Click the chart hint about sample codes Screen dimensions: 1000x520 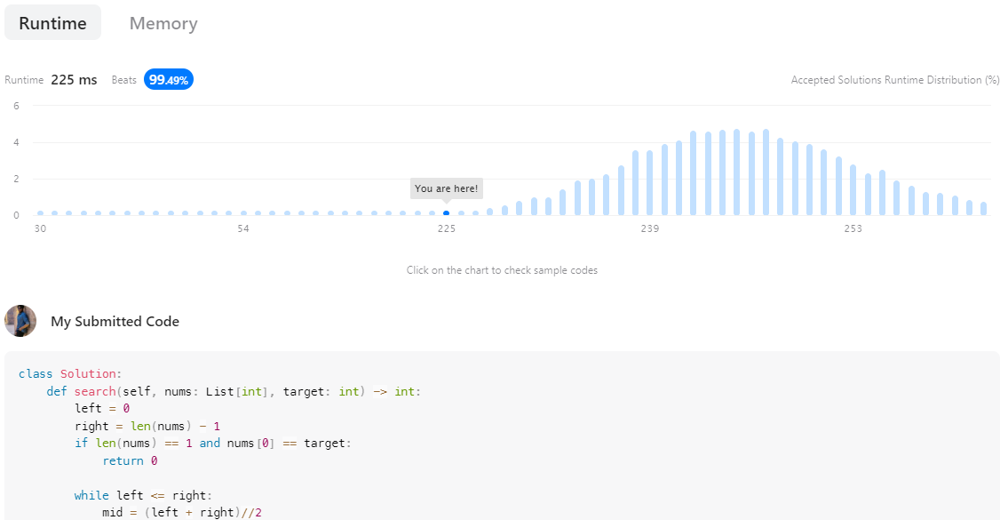(502, 270)
